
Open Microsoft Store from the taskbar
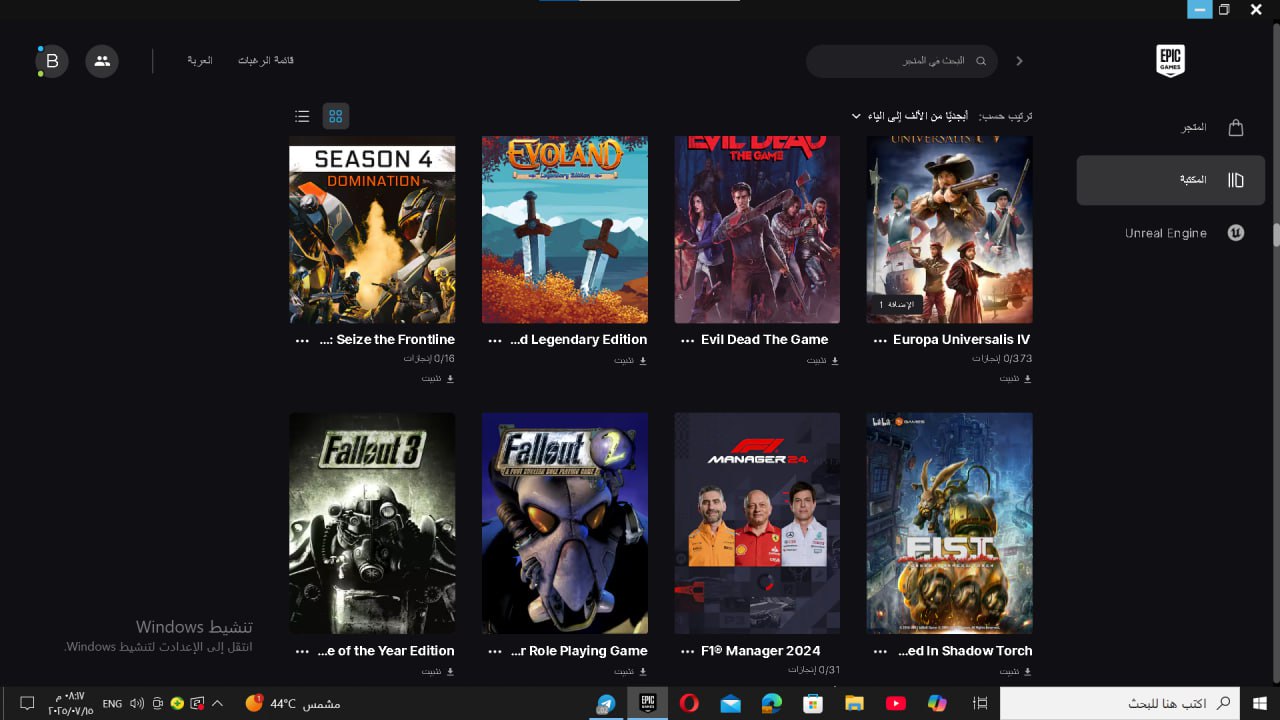[x=813, y=703]
